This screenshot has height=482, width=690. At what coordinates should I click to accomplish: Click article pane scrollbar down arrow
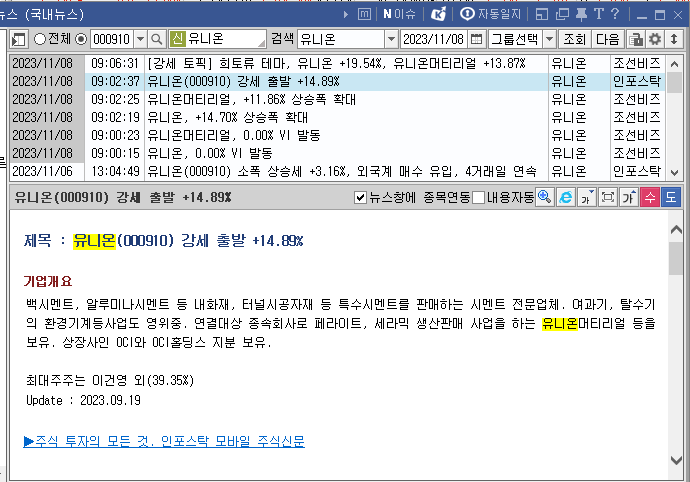point(676,460)
